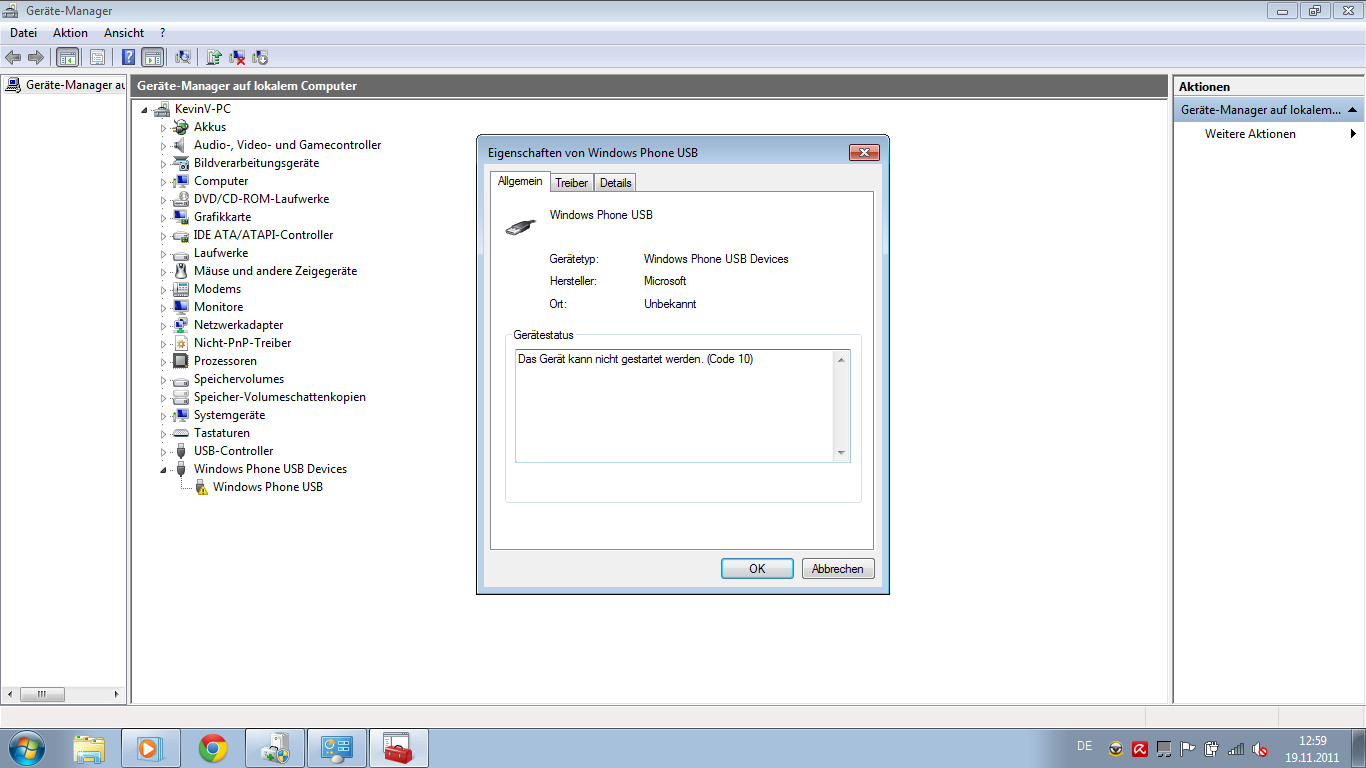Screen dimensions: 1366x768
Task: Click the forward arrow in the toolbar
Action: [x=36, y=57]
